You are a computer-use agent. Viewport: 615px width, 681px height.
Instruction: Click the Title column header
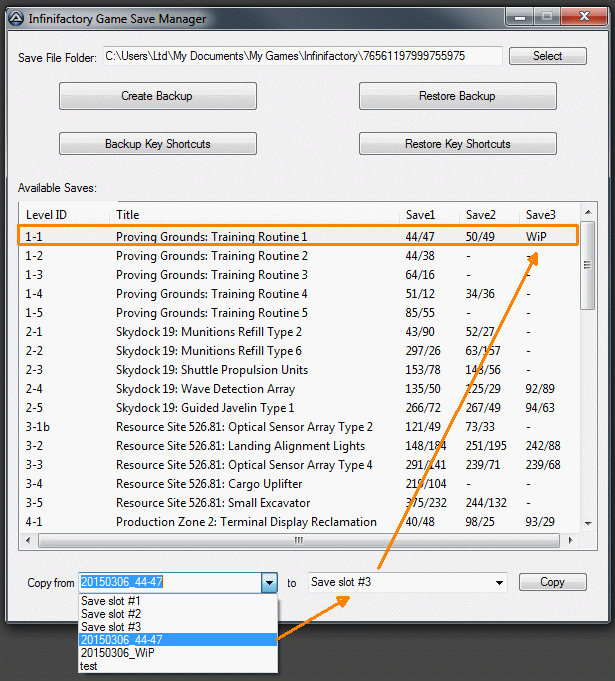coord(254,215)
